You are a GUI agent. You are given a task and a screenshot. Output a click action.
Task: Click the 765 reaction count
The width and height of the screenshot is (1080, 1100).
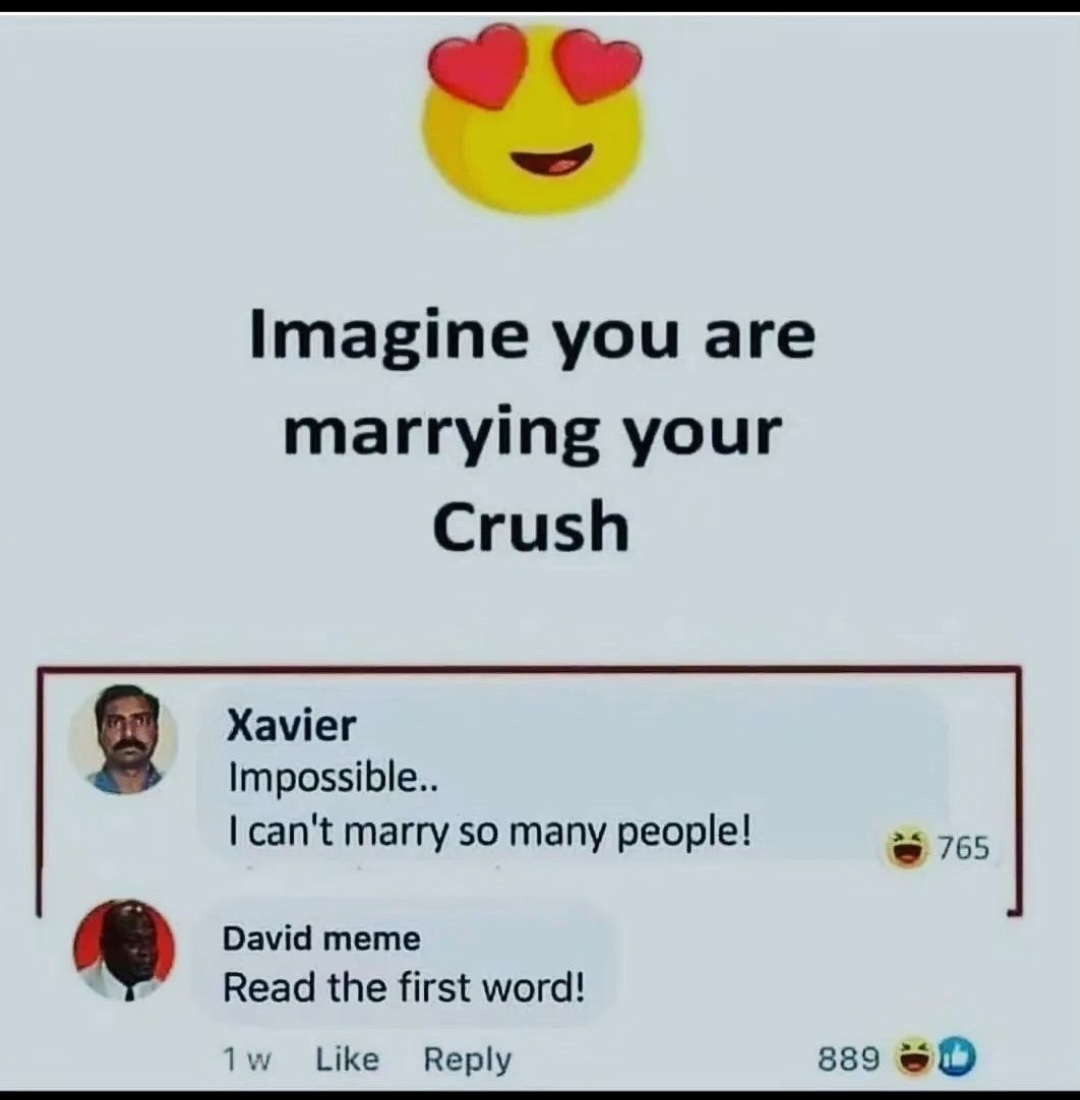(964, 848)
